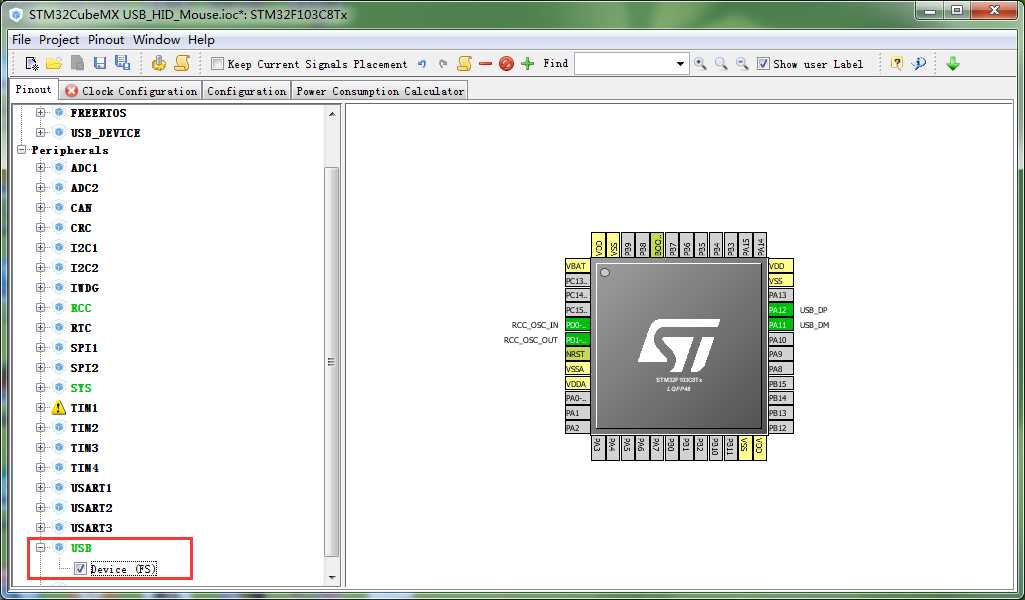
Task: Click the tree panel scroll-up arrow
Action: [332, 114]
